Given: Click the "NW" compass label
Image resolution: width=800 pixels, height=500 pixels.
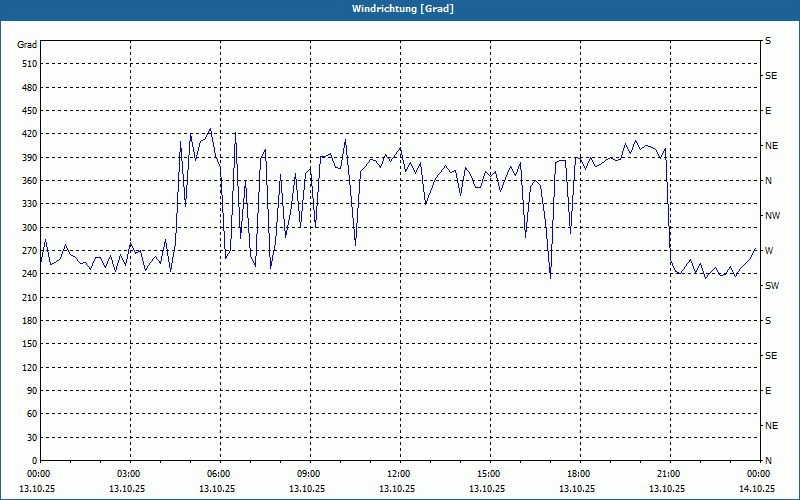Looking at the screenshot, I should point(772,216).
